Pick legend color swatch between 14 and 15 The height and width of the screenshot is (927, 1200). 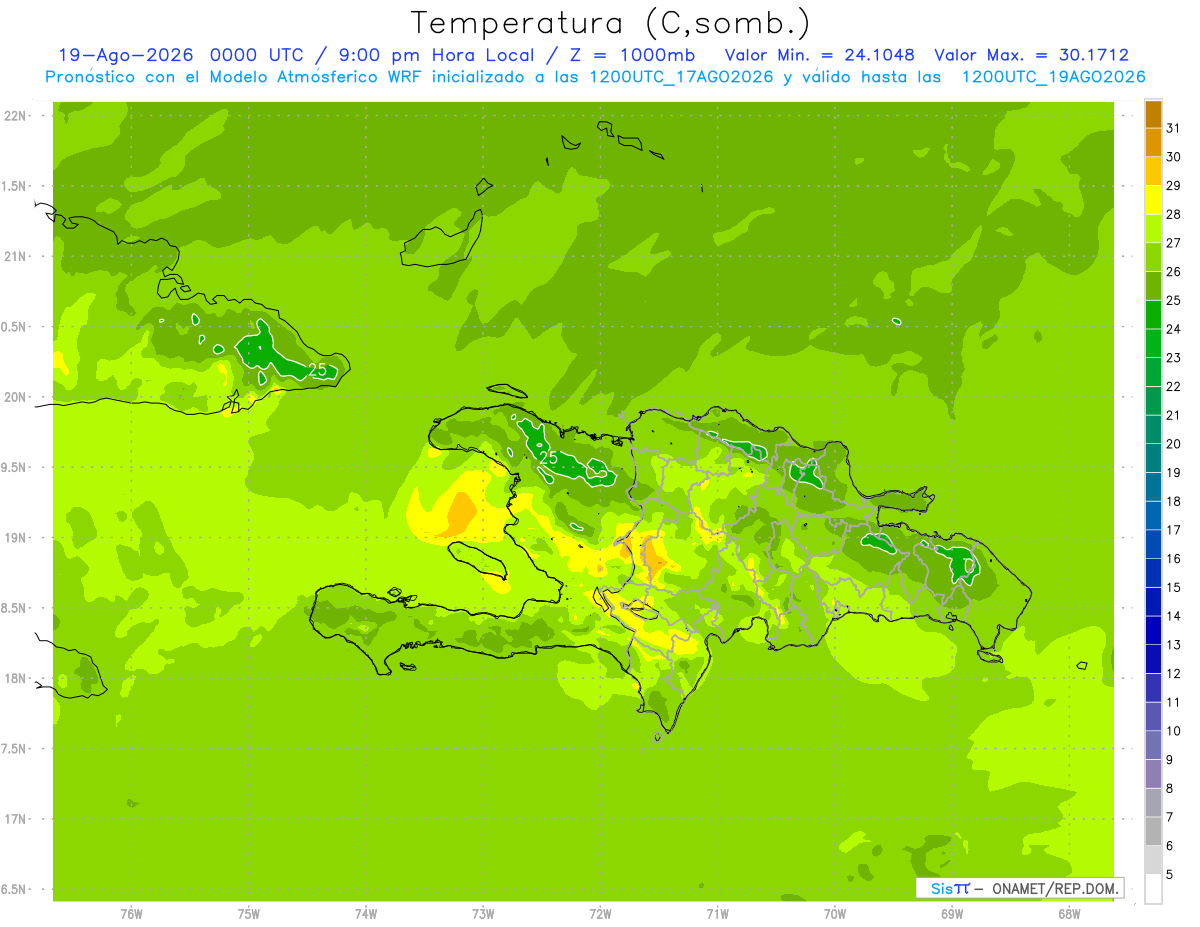pyautogui.click(x=1153, y=602)
